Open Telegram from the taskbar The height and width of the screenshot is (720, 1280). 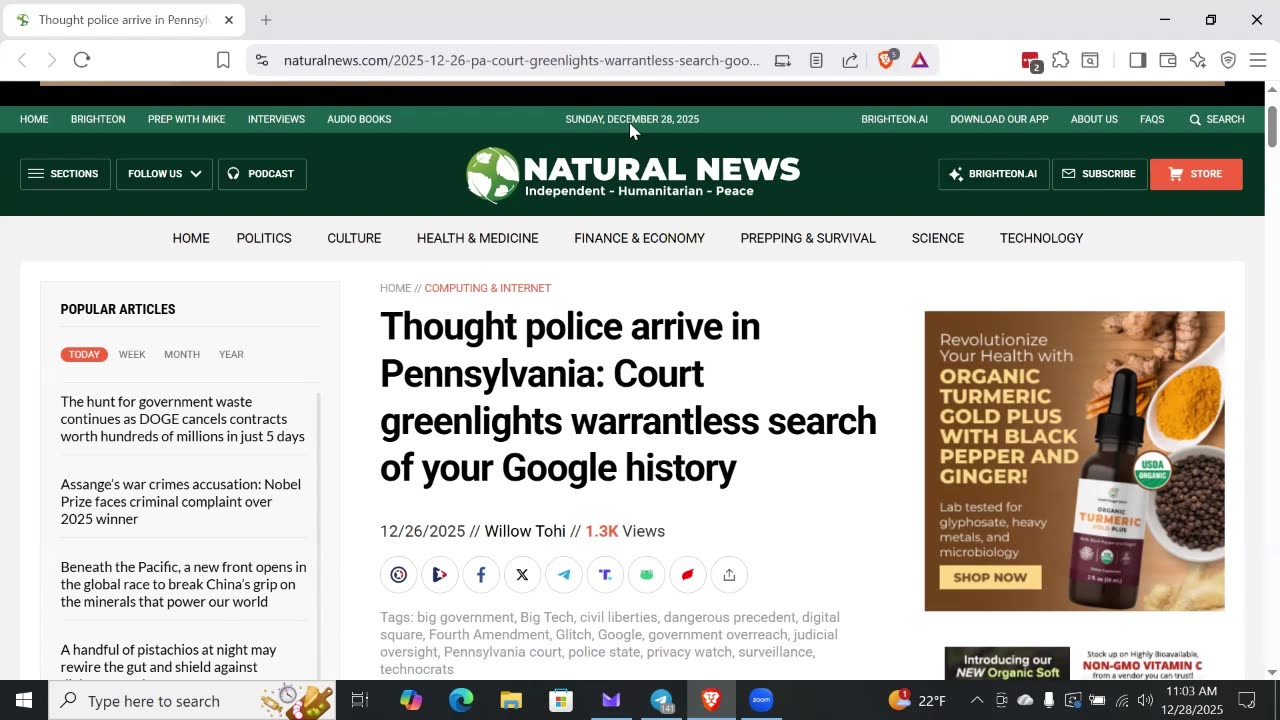click(x=662, y=700)
